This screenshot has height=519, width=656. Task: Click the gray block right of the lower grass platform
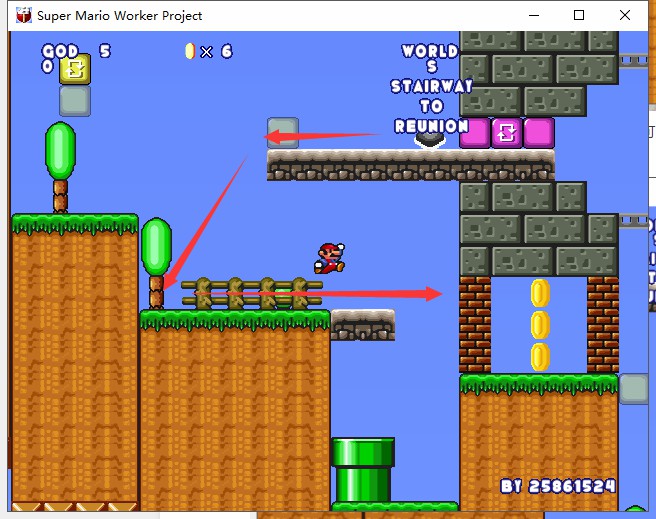[634, 389]
